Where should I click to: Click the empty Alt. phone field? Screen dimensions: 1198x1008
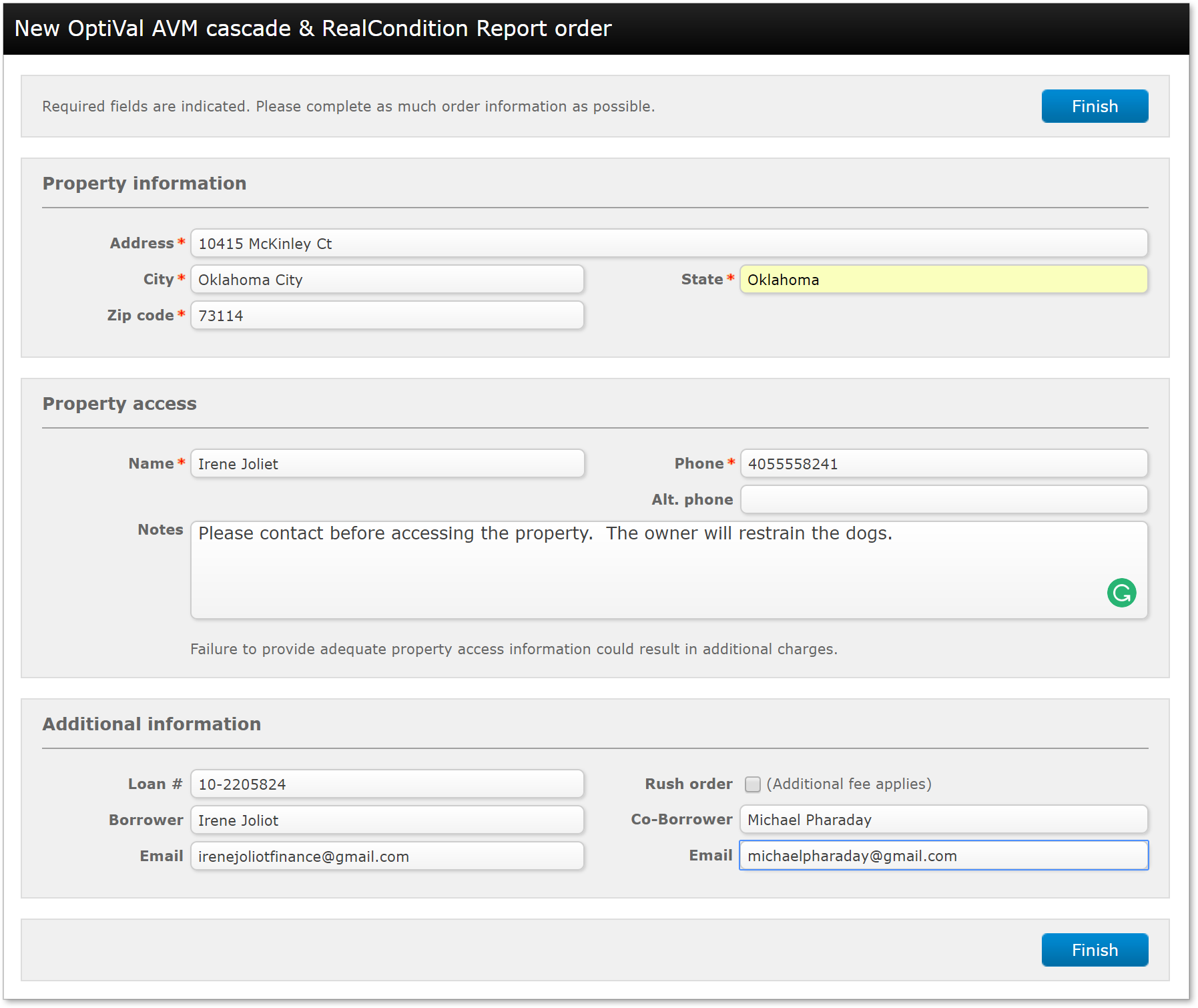pos(942,499)
